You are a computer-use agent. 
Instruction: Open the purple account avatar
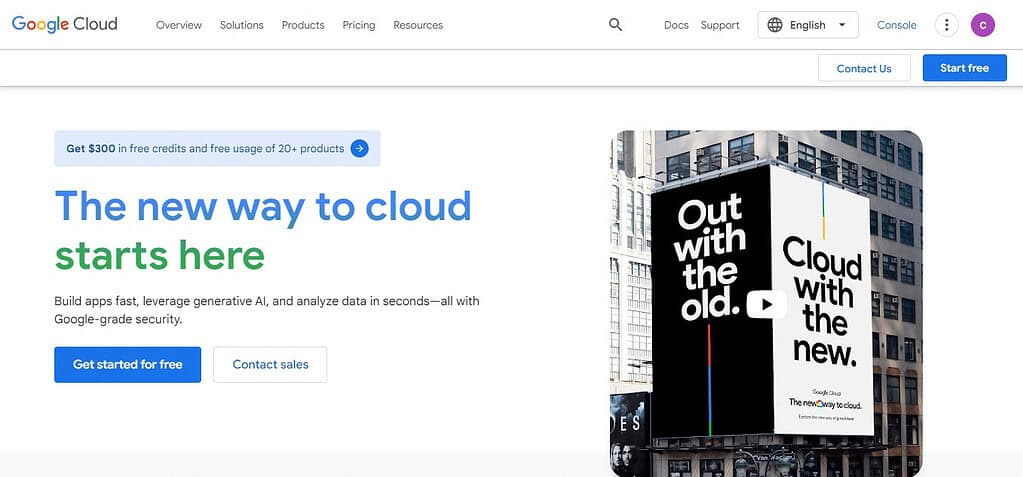[983, 25]
